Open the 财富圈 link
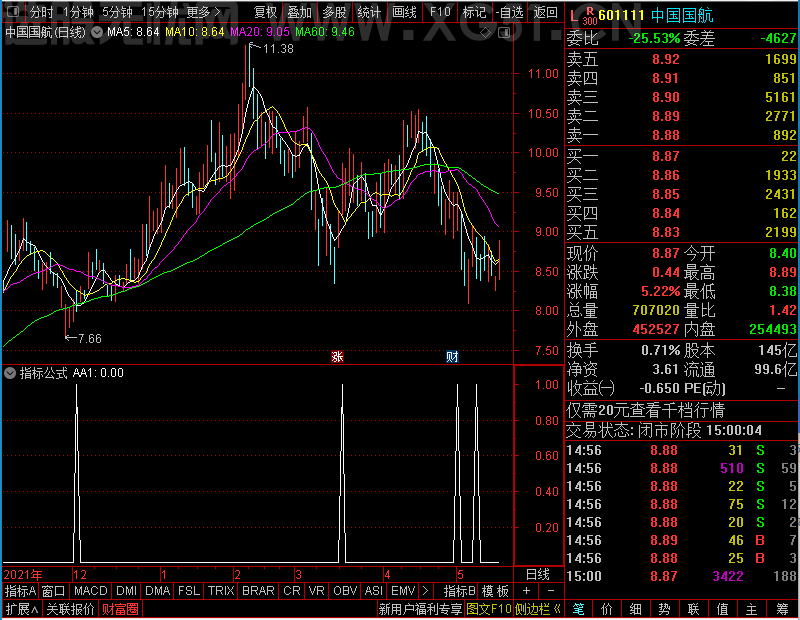 point(120,609)
